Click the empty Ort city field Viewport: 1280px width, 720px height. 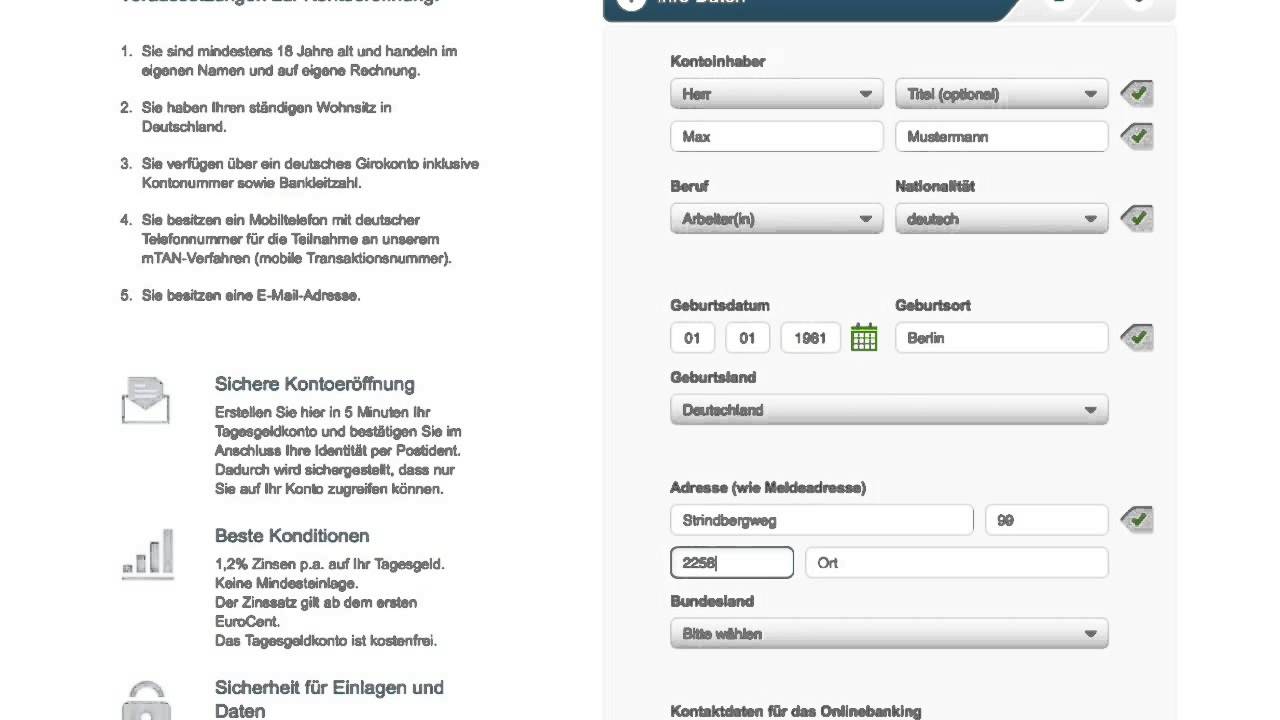(x=956, y=562)
